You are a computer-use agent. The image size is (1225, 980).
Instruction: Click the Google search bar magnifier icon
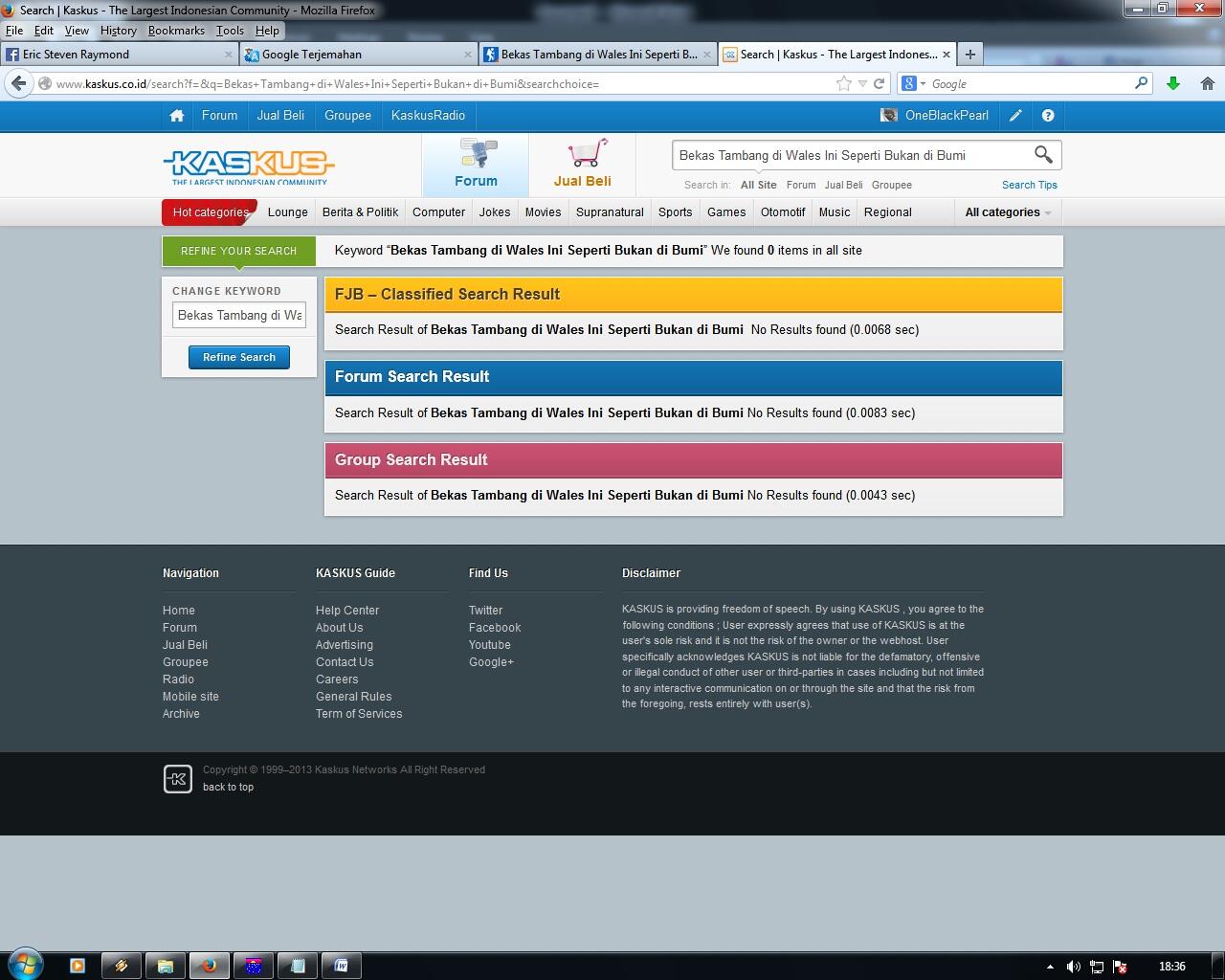click(1141, 83)
